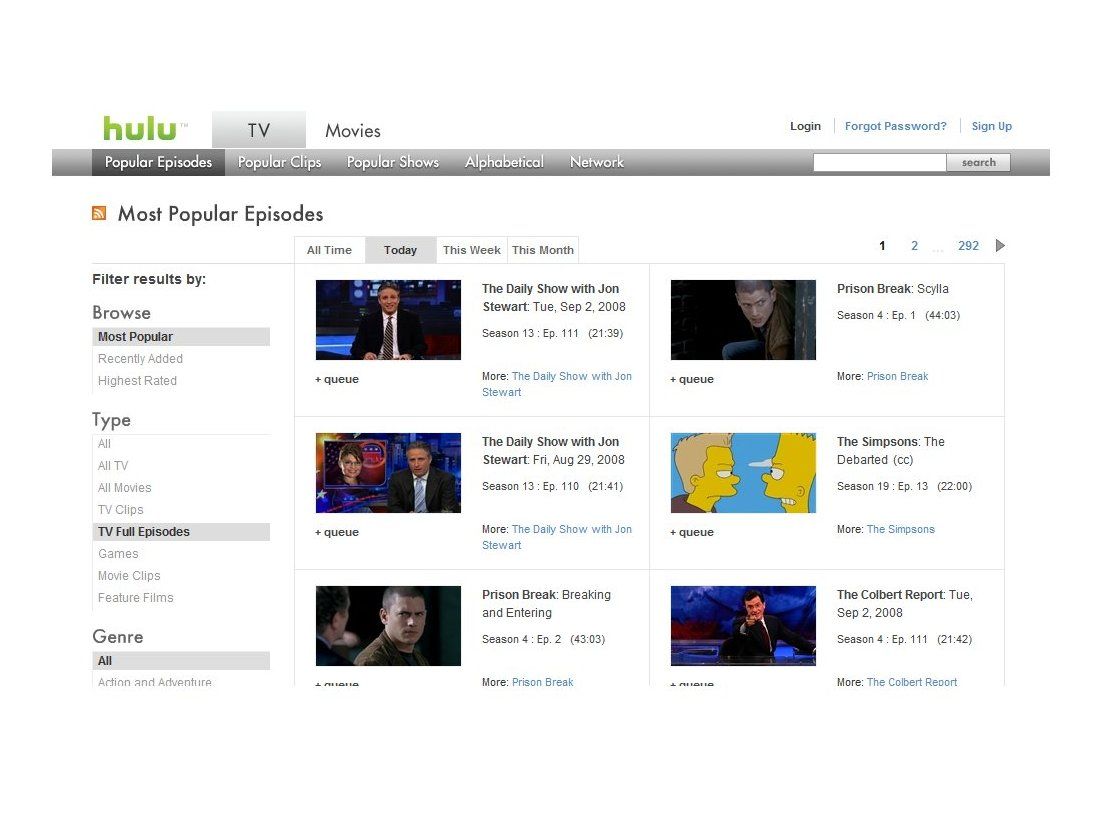Viewport: 1100px width, 825px height.
Task: Select the TV Clips type filter
Action: point(118,509)
